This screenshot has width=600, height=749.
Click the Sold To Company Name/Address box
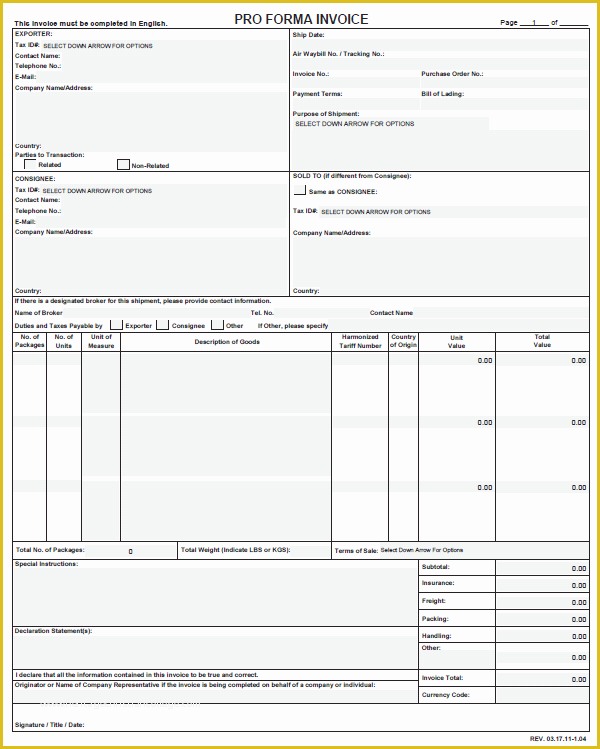(440, 261)
